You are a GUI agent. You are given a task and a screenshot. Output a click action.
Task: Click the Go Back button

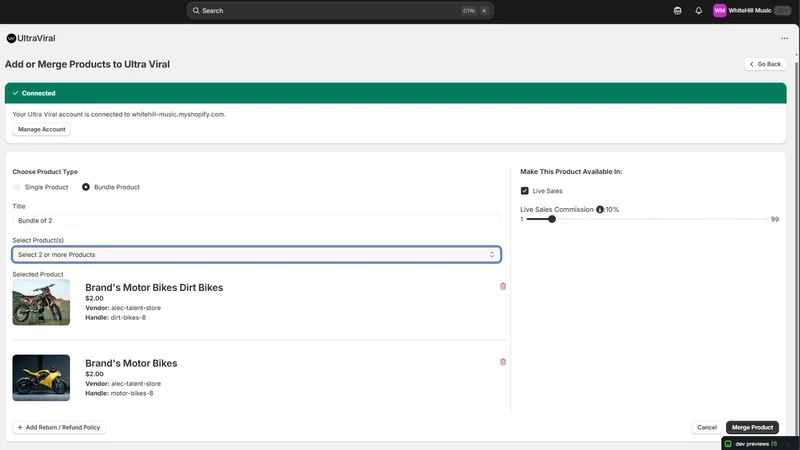click(765, 64)
